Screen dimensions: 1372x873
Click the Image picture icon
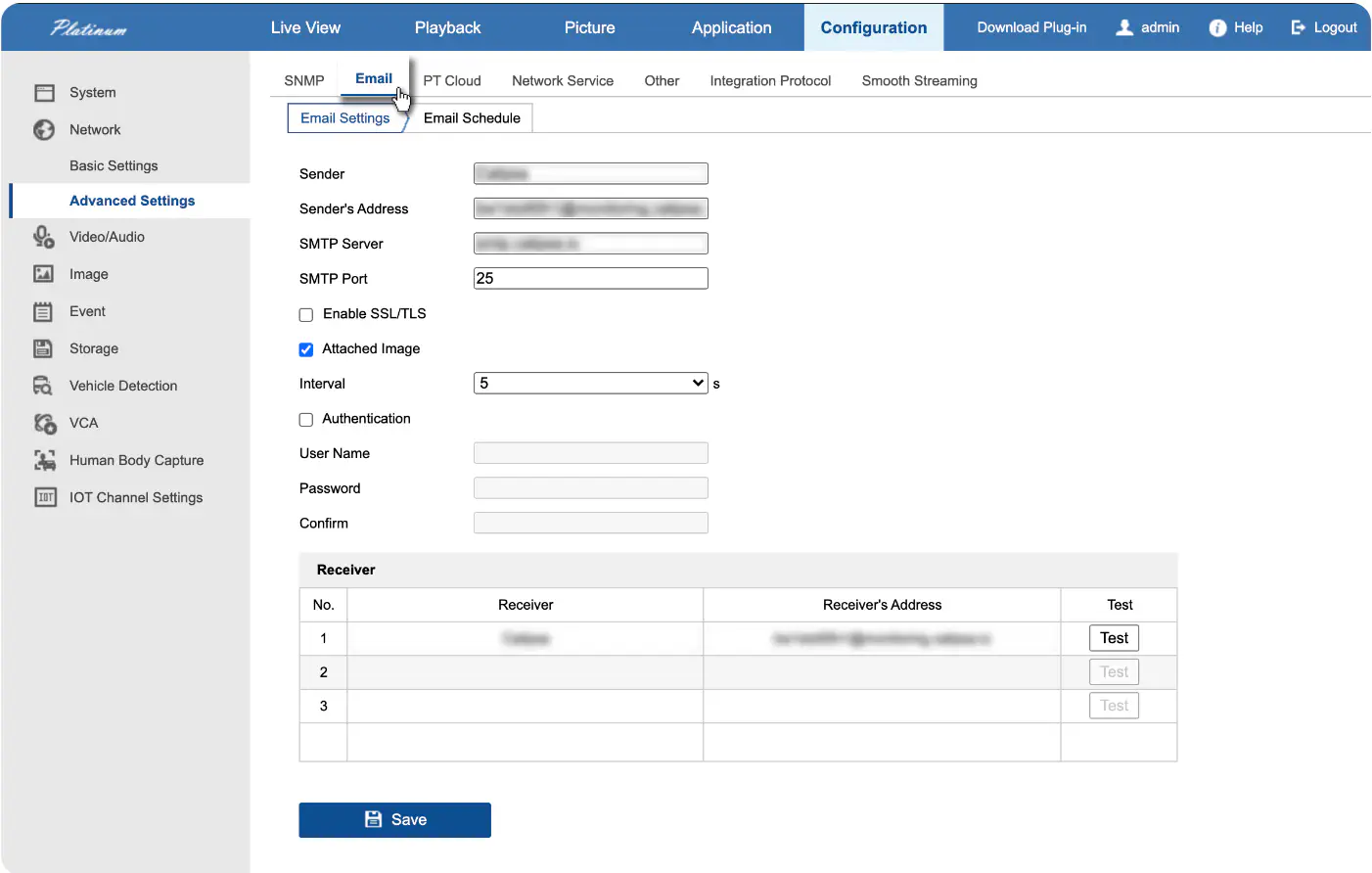coord(44,274)
